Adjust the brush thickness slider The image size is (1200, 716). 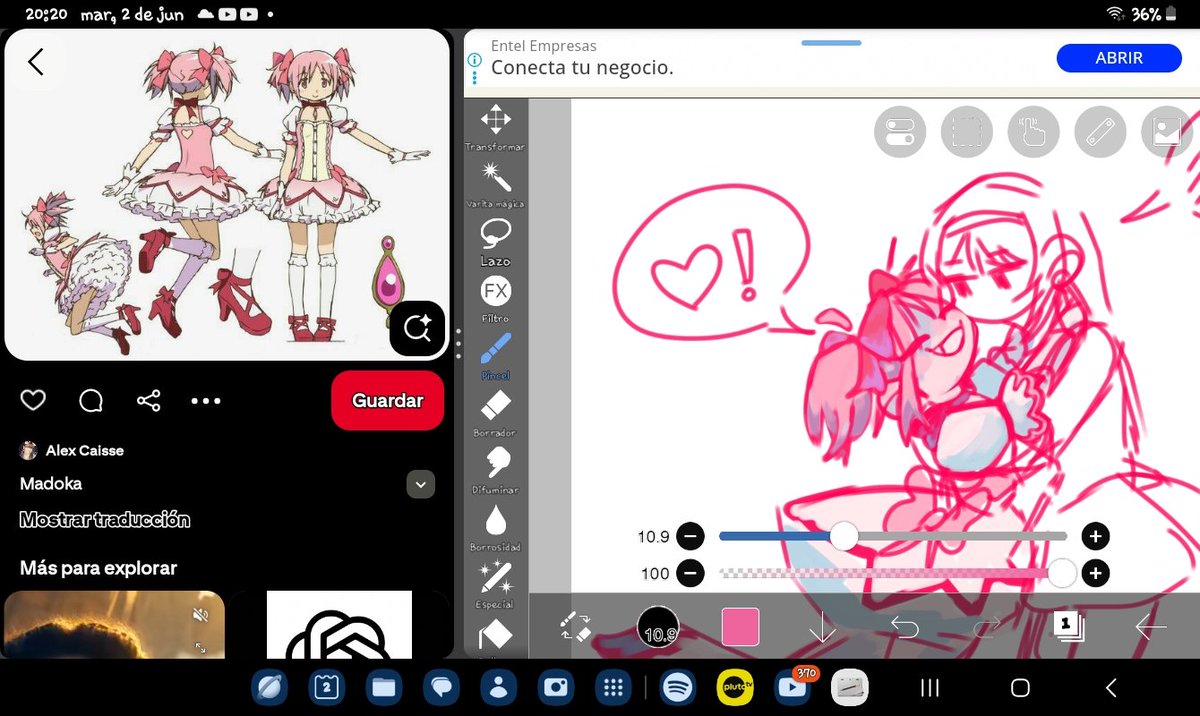893,537
